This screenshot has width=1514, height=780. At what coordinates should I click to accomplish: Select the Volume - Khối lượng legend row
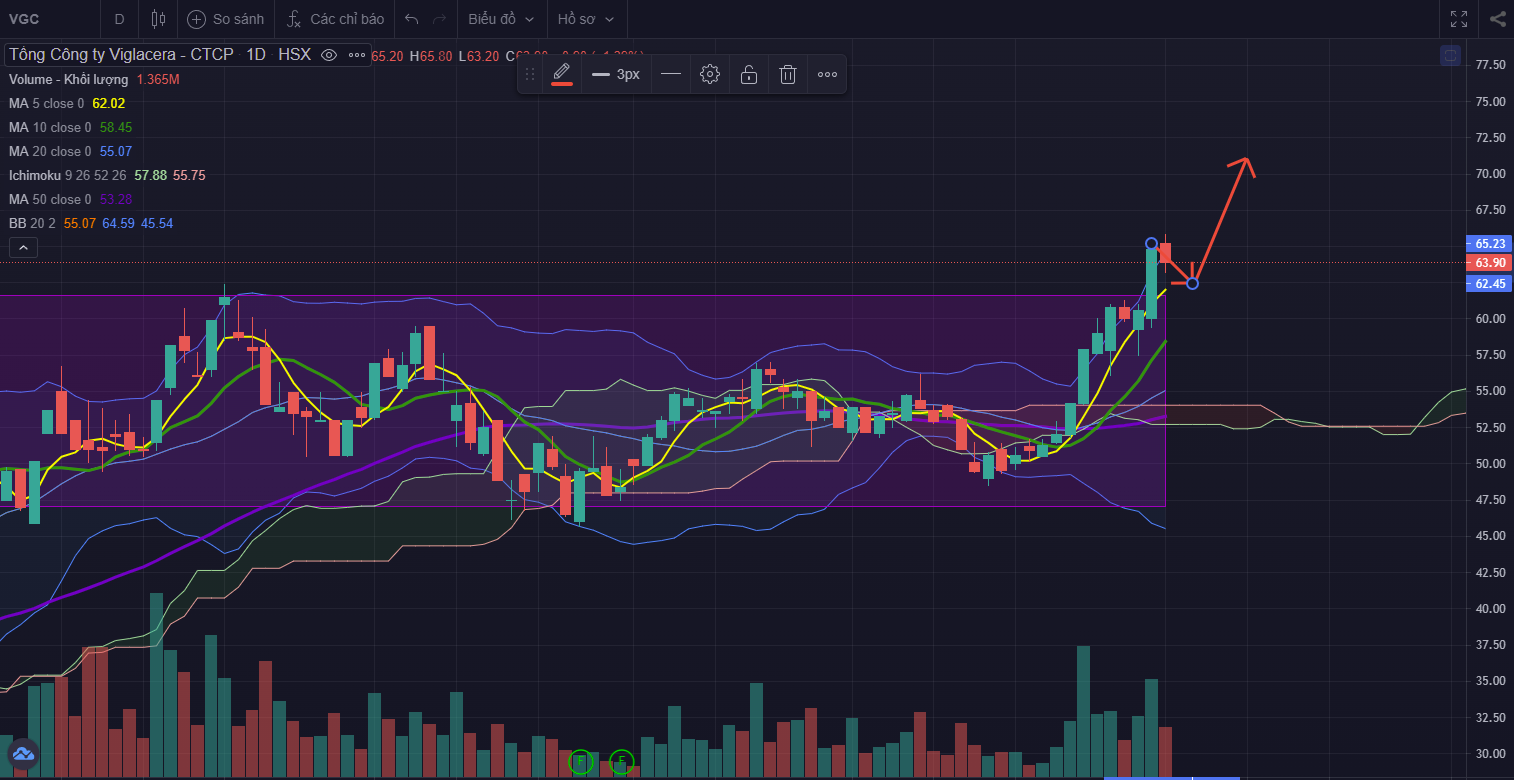[x=69, y=79]
